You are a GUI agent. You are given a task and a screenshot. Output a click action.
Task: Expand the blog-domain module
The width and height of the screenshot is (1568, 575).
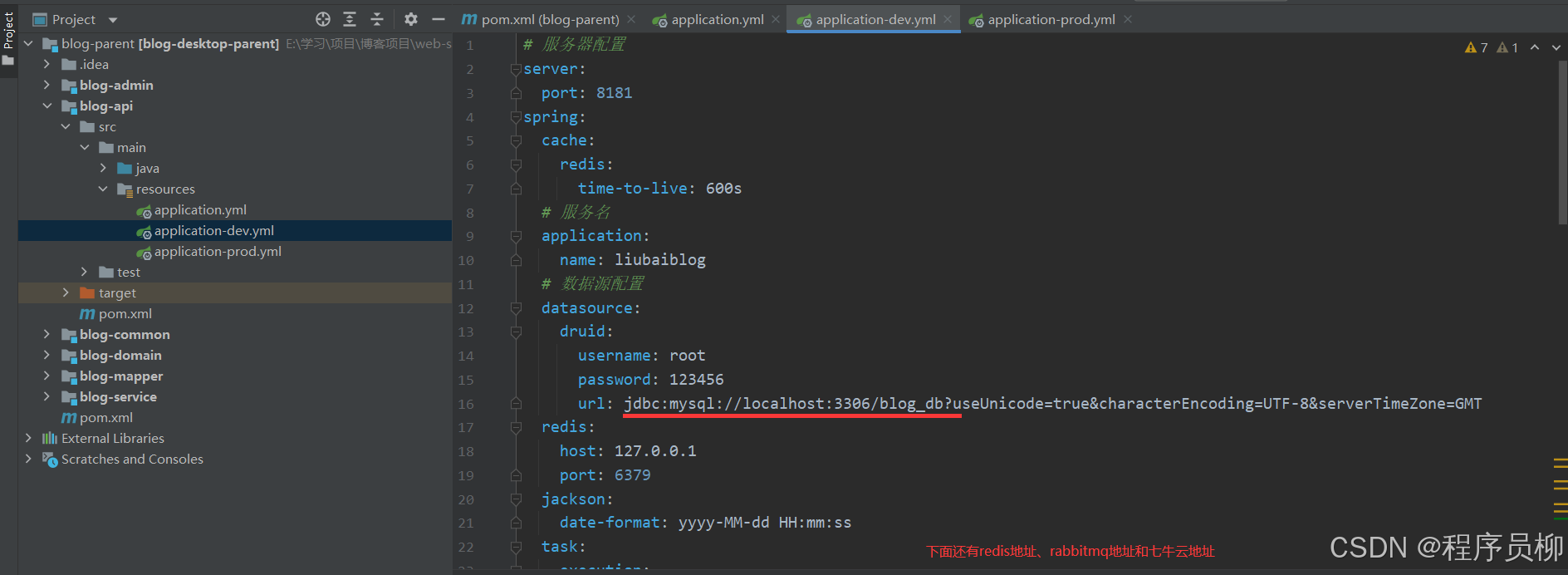[47, 355]
